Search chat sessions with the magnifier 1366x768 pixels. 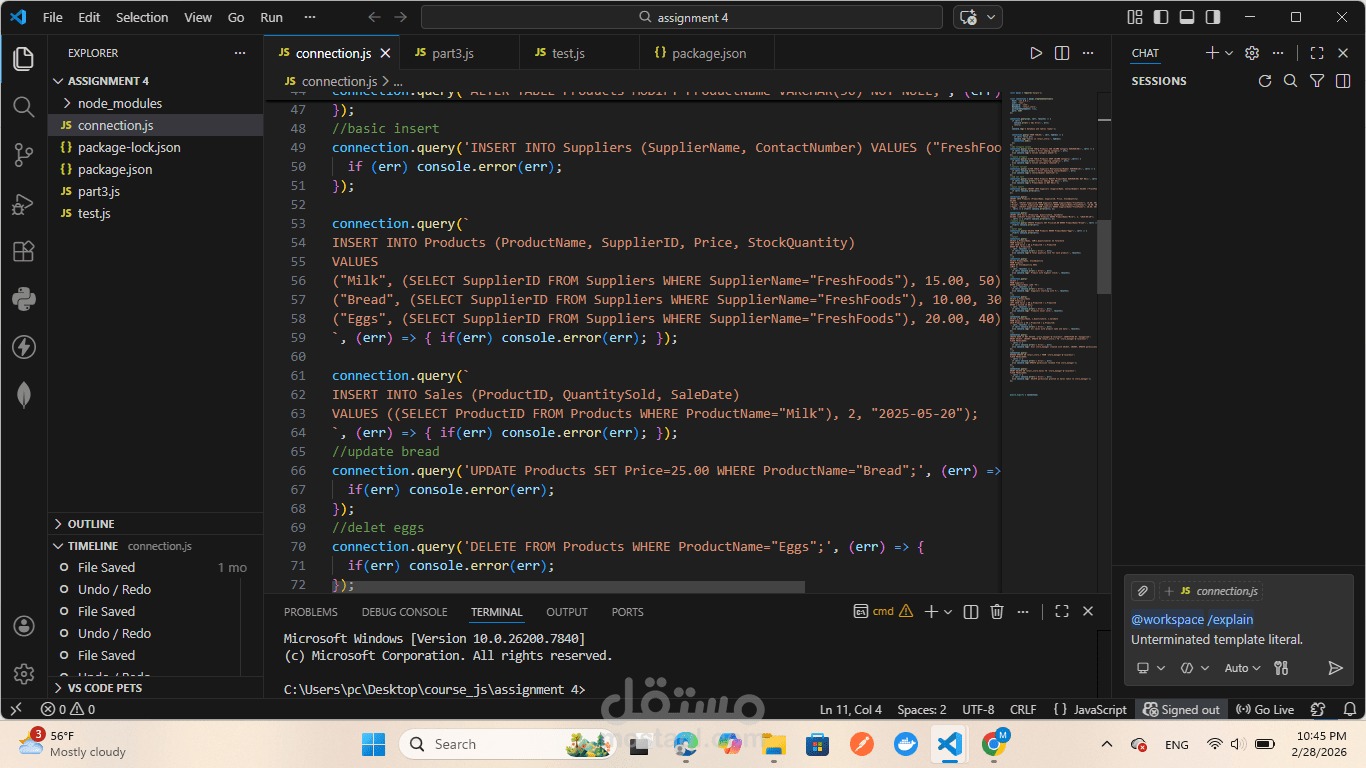(x=1291, y=81)
